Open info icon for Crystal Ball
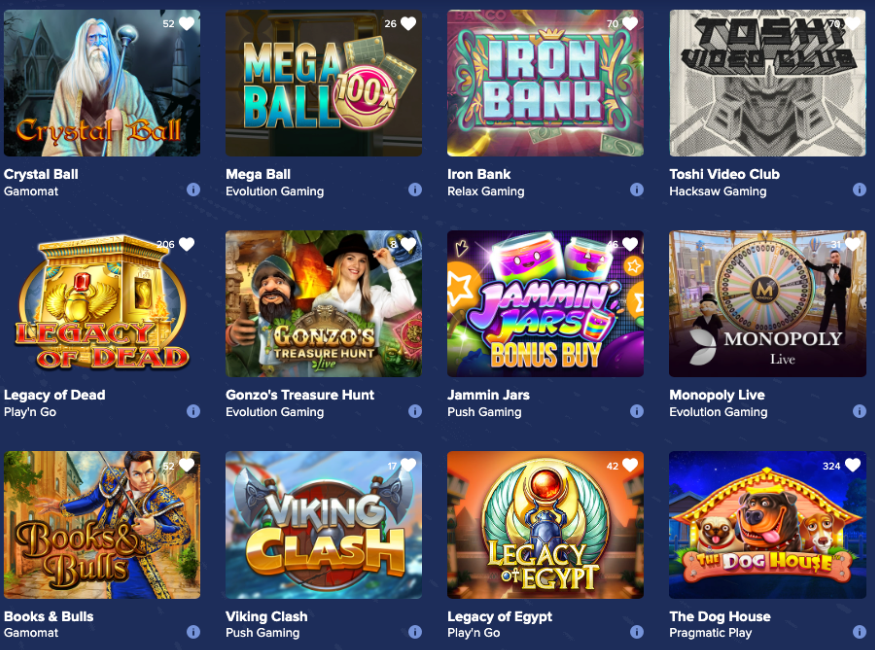 193,190
